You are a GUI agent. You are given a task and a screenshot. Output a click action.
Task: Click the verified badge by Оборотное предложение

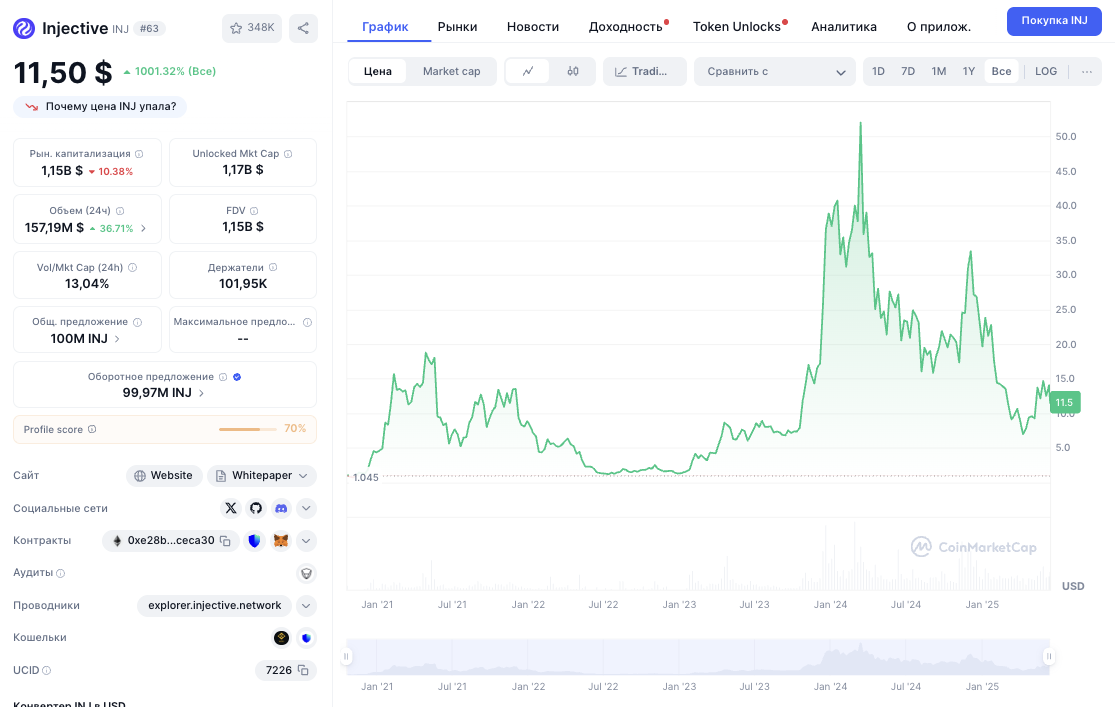click(238, 377)
